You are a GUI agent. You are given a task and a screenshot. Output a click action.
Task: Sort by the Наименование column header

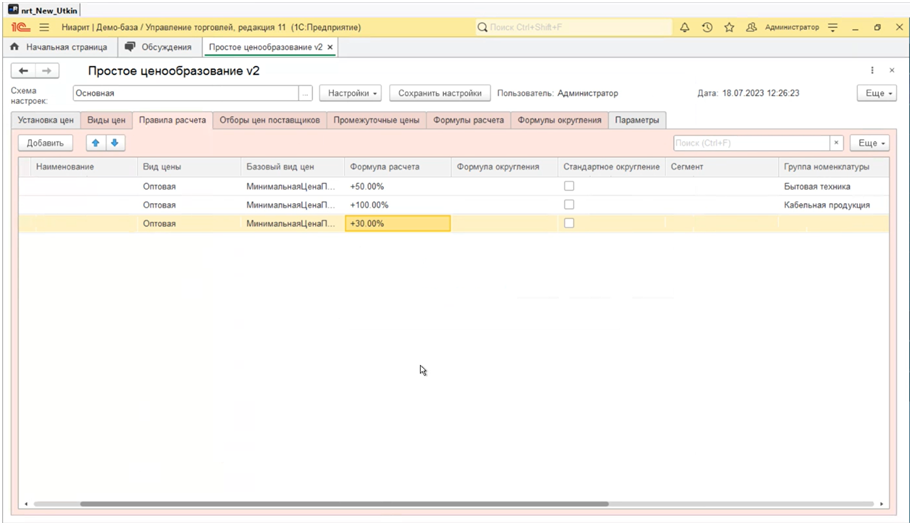[84, 167]
